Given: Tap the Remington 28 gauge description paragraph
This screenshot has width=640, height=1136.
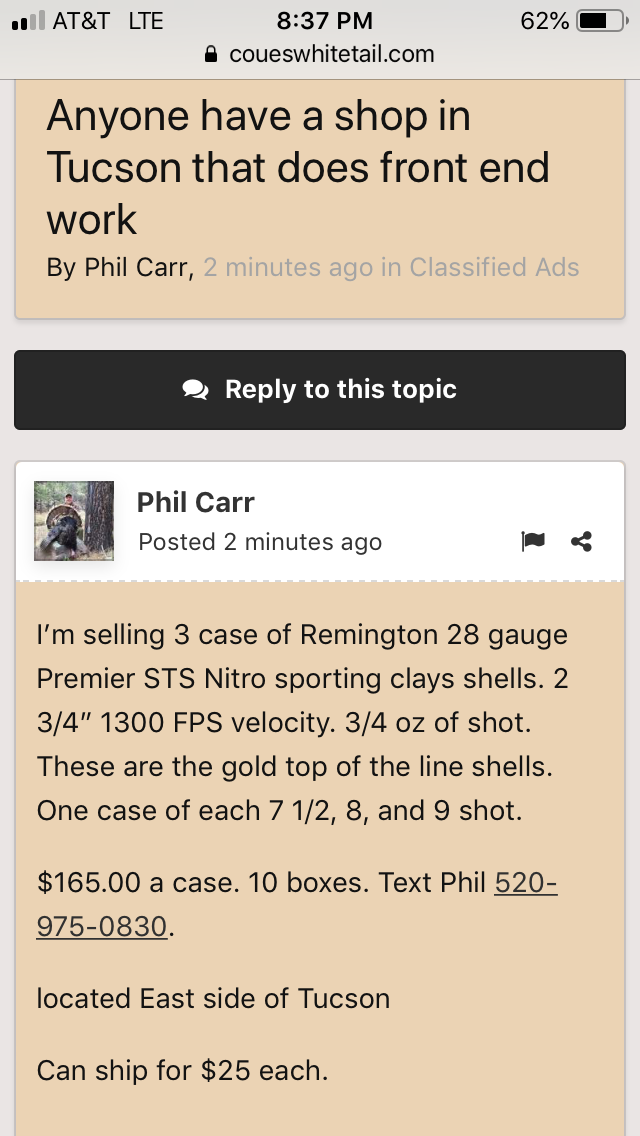Looking at the screenshot, I should (302, 722).
